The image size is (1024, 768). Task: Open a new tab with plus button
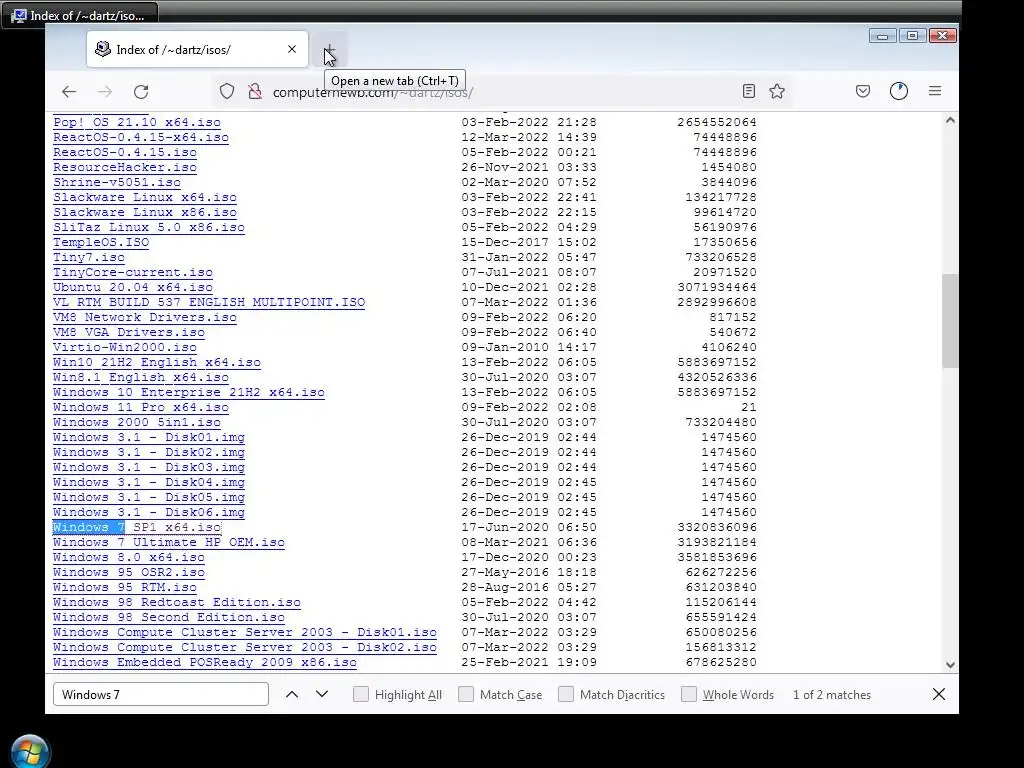point(330,50)
